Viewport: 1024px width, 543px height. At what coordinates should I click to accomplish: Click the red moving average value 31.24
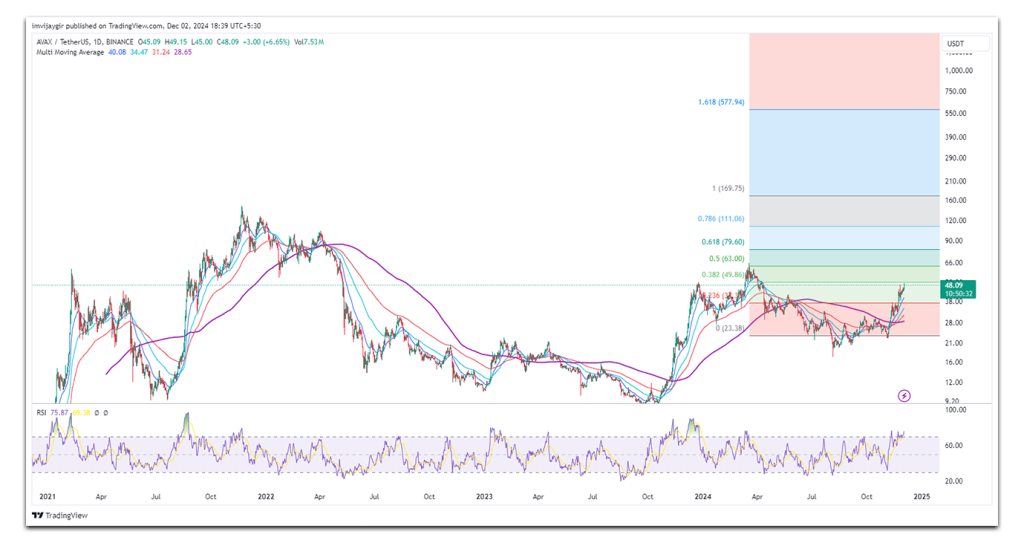click(161, 52)
